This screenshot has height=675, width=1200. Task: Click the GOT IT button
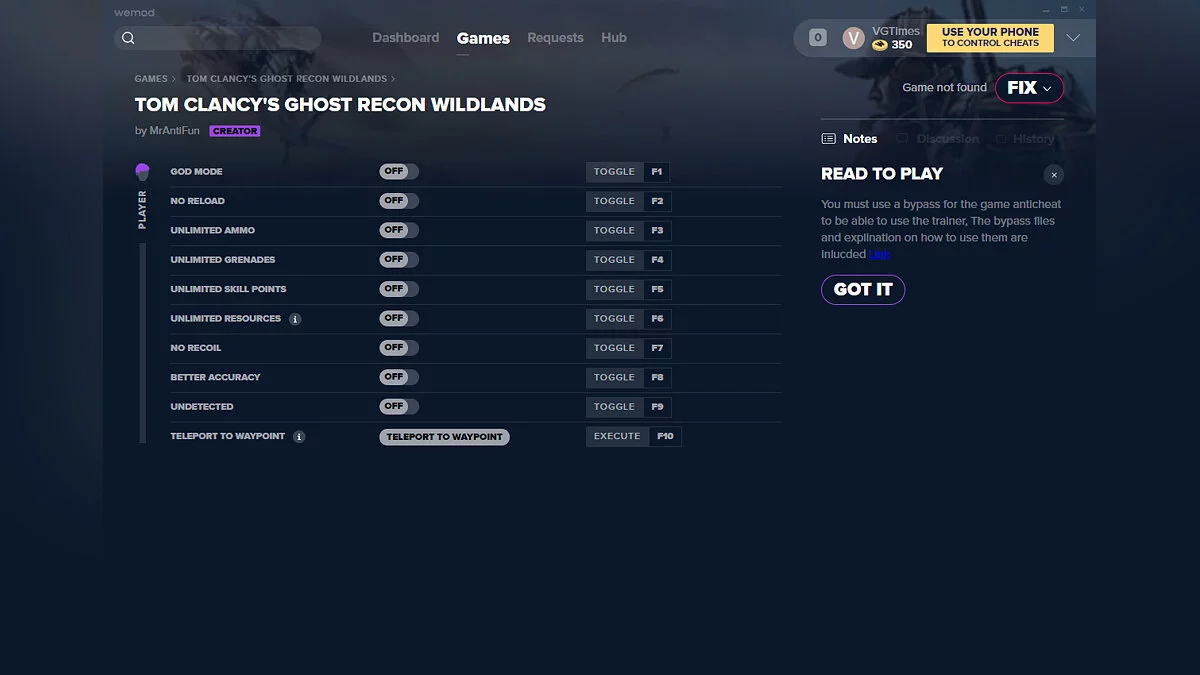point(862,289)
